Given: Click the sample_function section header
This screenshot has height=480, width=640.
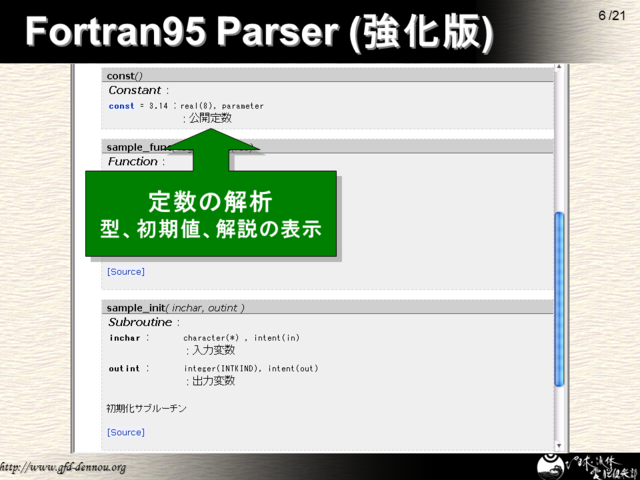Looking at the screenshot, I should (135, 147).
